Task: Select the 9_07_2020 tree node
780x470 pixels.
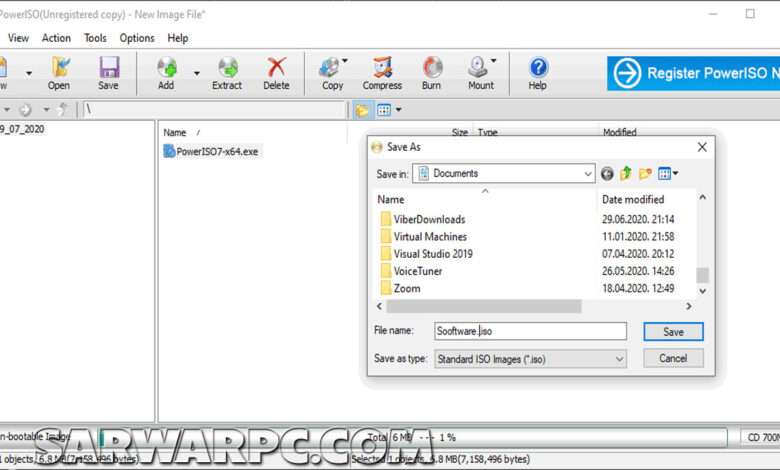Action: click(x=22, y=129)
